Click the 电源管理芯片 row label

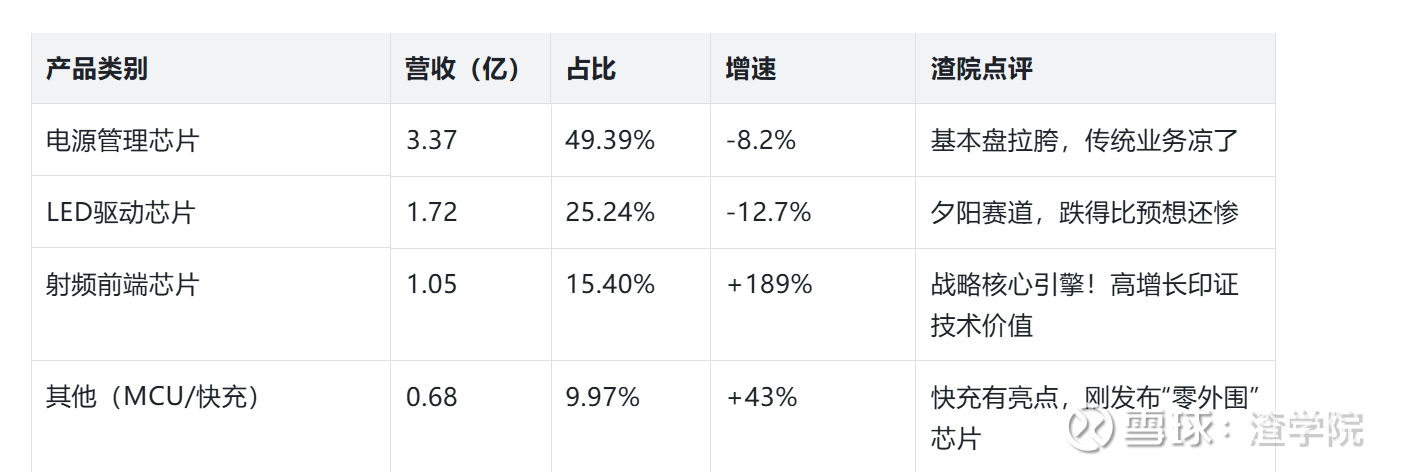[x=122, y=140]
